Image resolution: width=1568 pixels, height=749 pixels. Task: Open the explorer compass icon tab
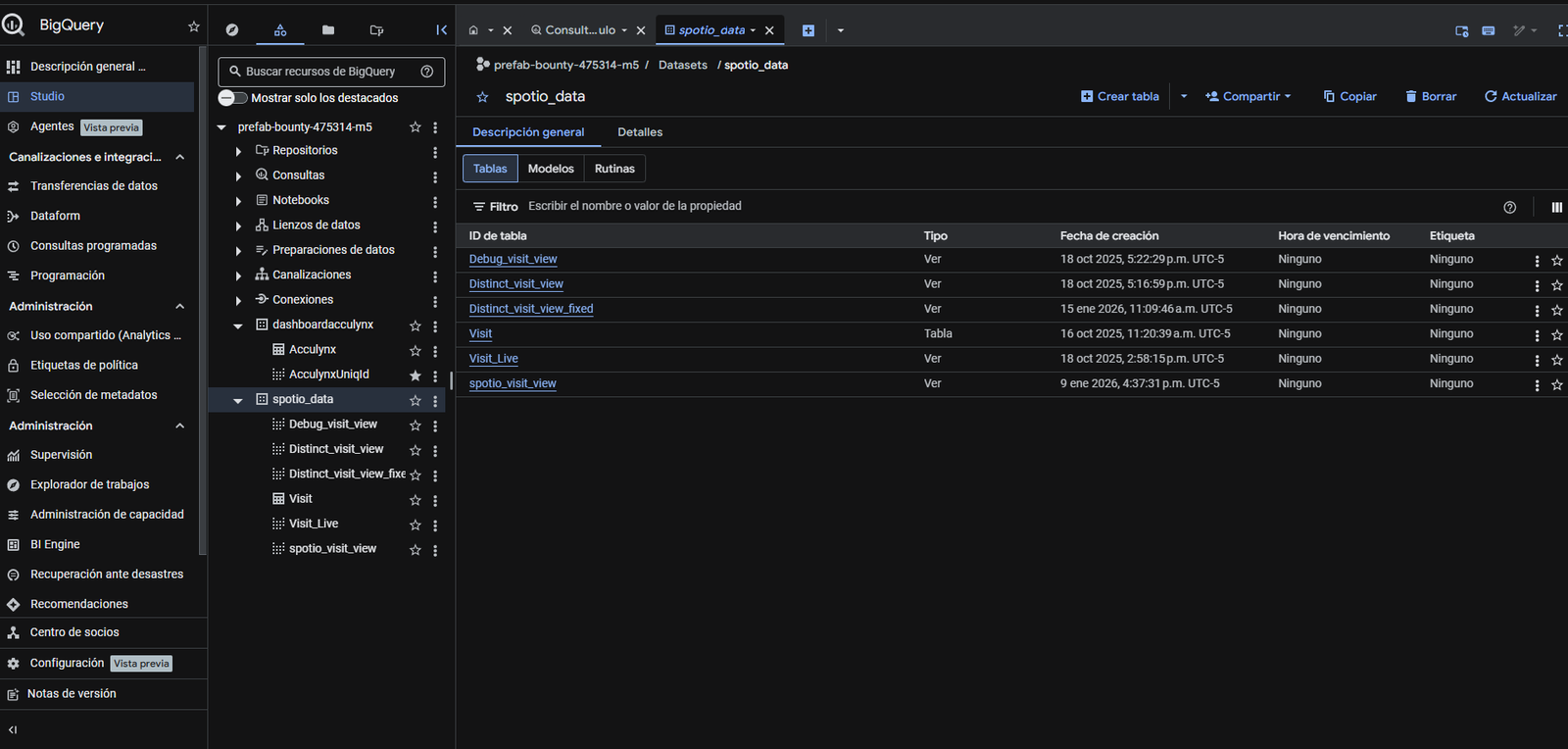(x=232, y=30)
